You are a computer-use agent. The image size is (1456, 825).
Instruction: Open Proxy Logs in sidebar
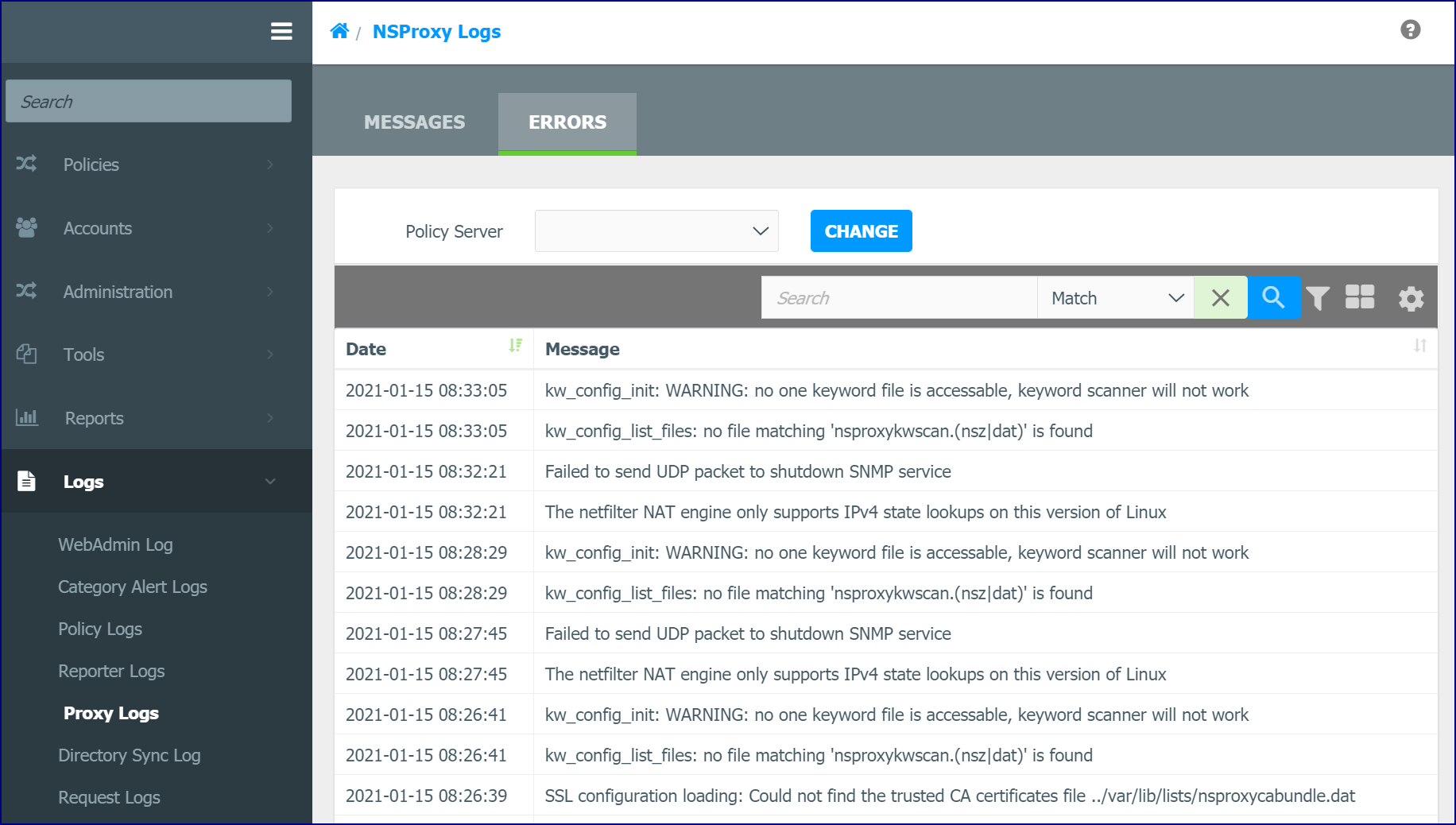111,713
